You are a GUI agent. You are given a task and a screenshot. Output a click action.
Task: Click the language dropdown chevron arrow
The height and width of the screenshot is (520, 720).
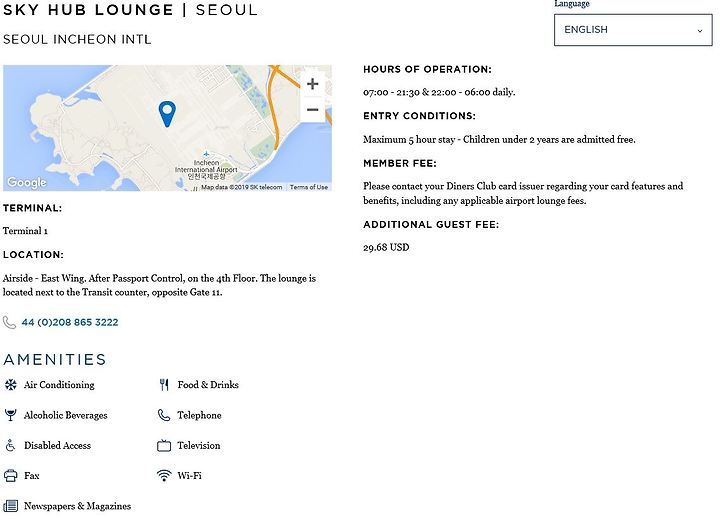click(700, 31)
